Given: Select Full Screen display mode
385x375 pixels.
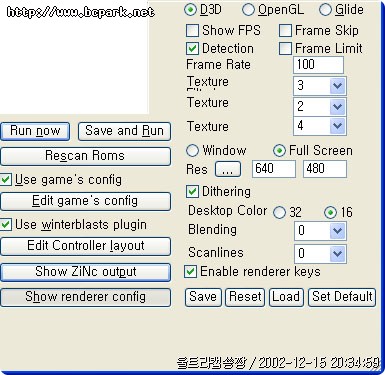Looking at the screenshot, I should click(279, 151).
